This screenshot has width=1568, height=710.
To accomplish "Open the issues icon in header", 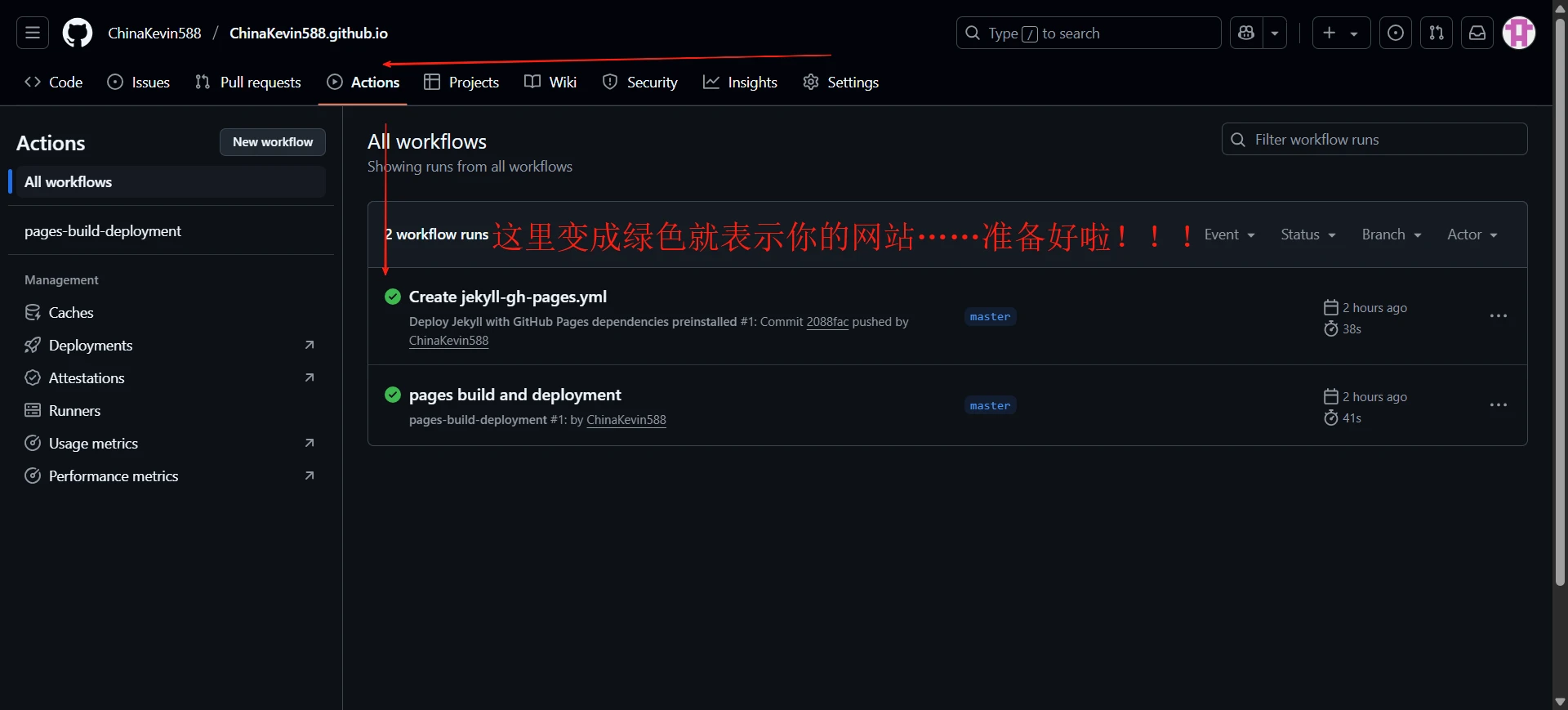I will coord(1396,33).
